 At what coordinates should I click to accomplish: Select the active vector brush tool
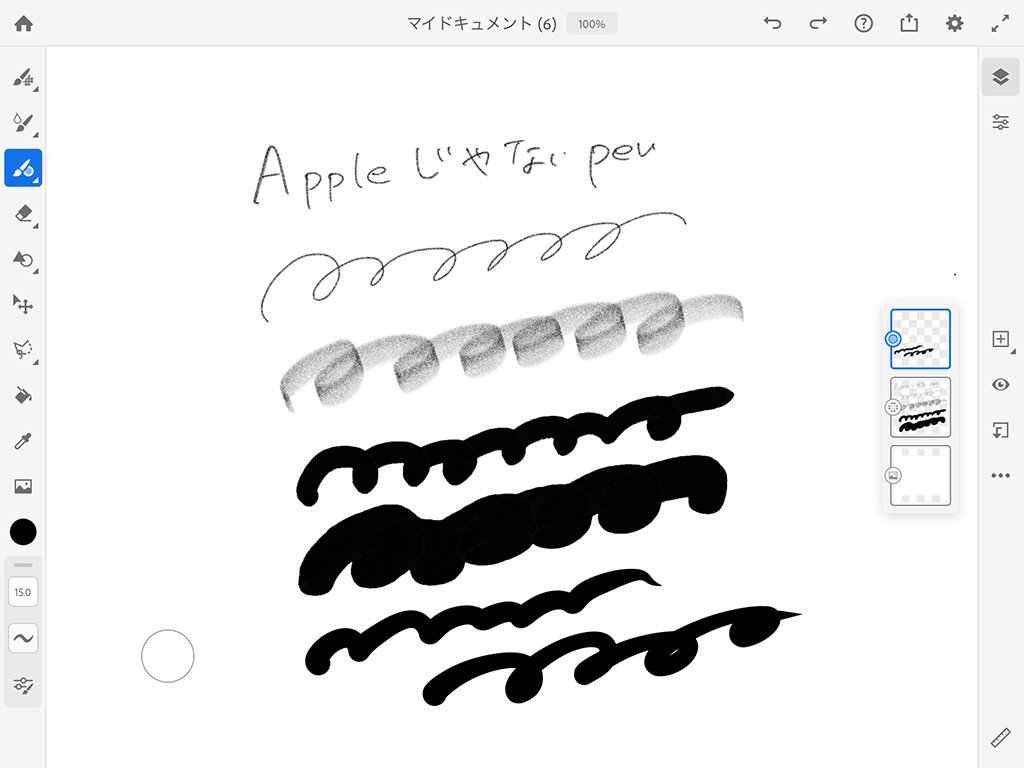pyautogui.click(x=24, y=168)
